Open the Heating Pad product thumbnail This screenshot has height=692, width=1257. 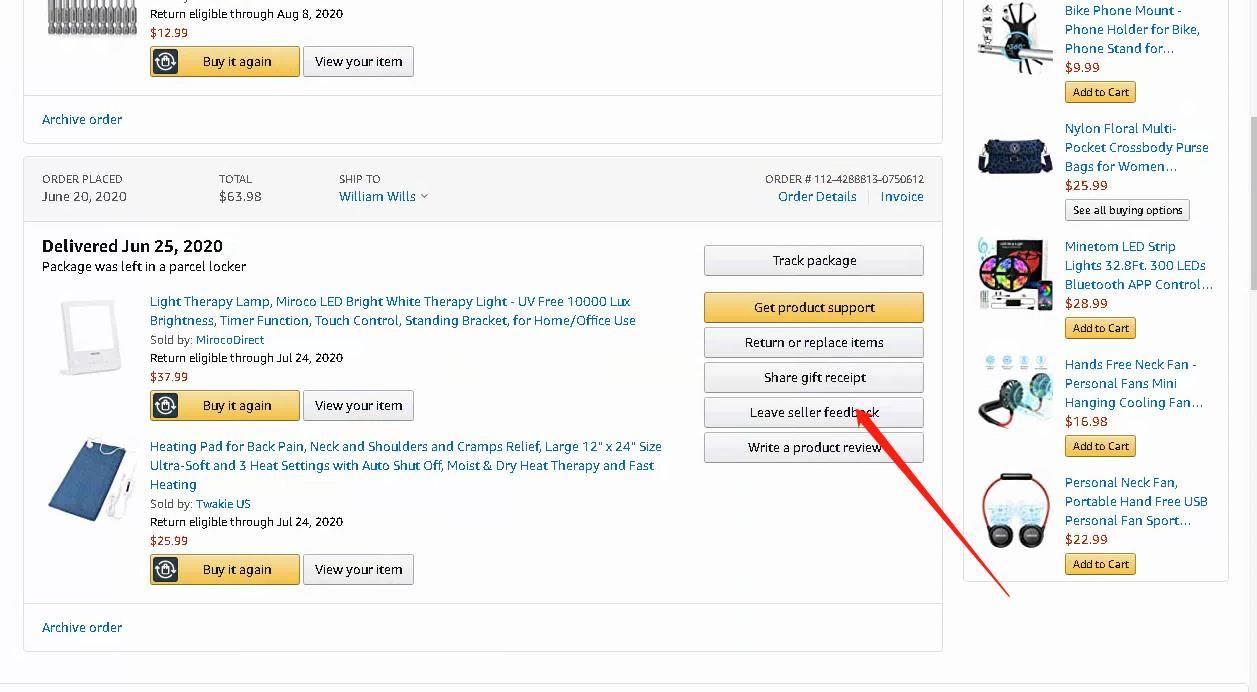(91, 478)
